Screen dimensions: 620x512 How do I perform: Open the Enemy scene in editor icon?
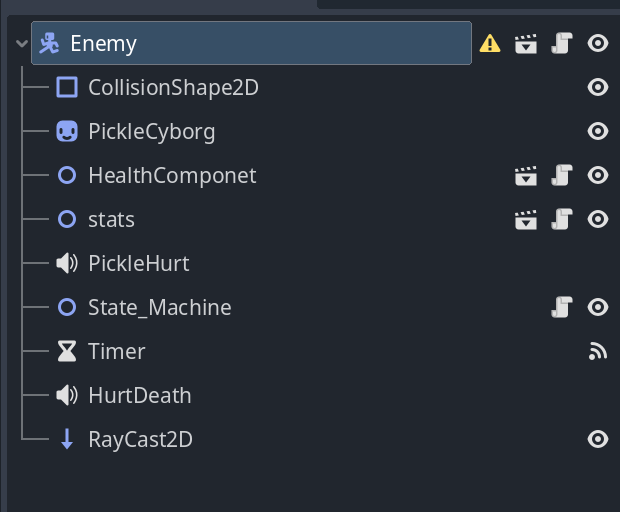pyautogui.click(x=526, y=43)
